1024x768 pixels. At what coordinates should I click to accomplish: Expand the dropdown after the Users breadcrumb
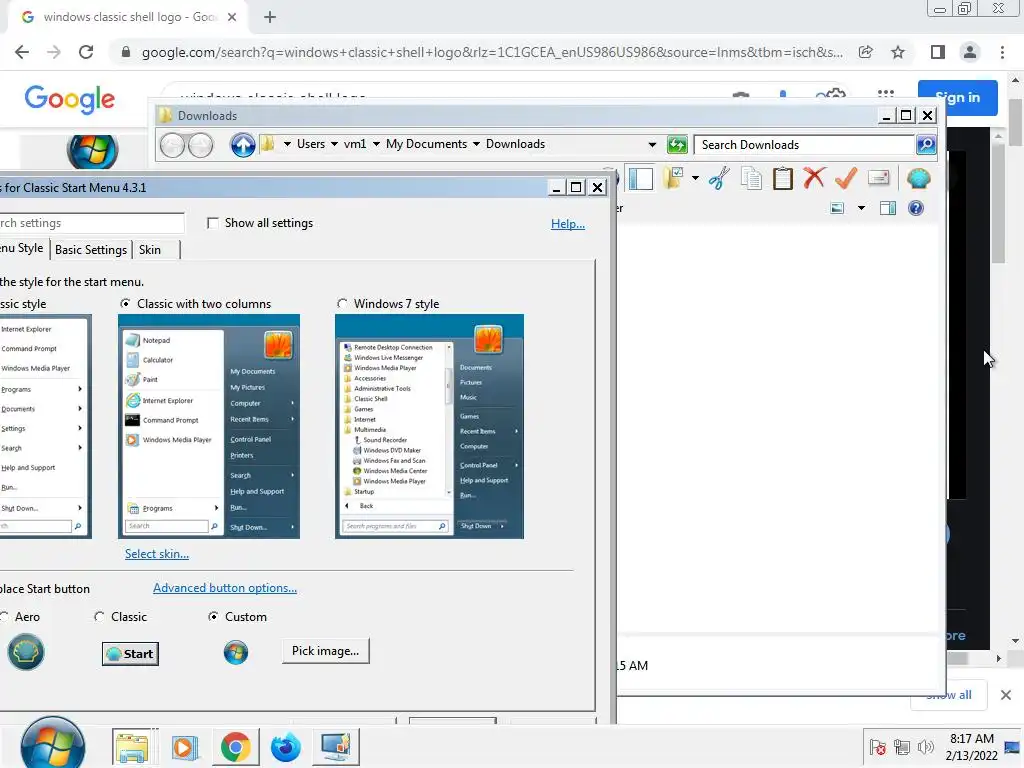tap(334, 144)
